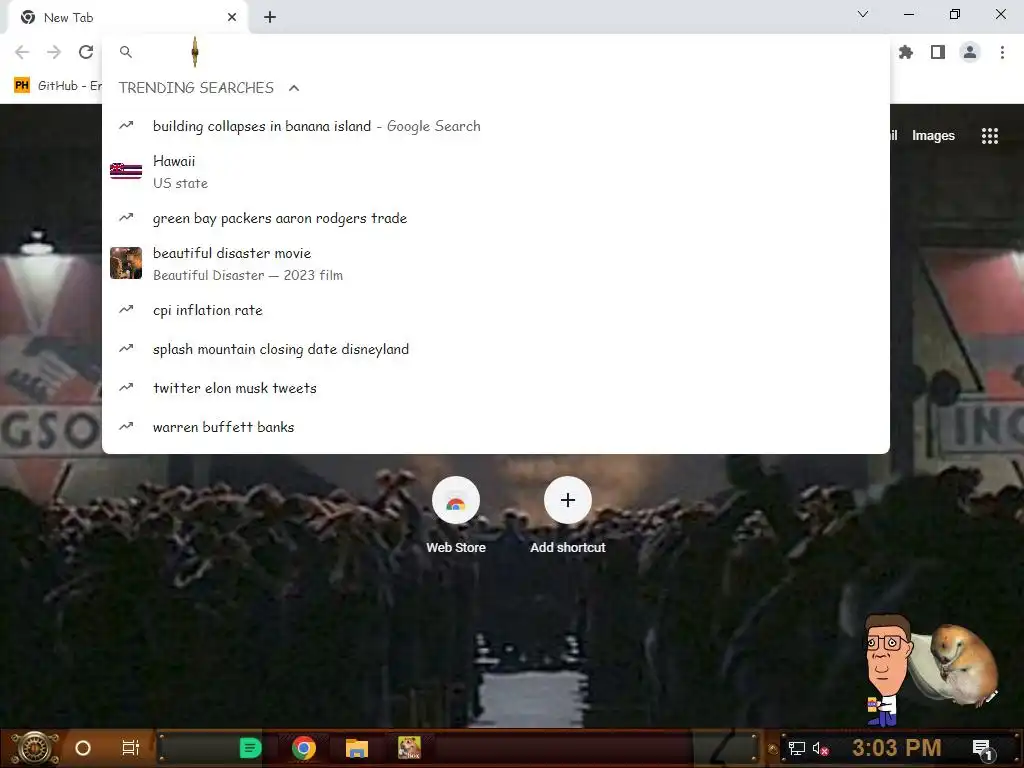Choose twitter elon musk tweets suggestion

click(496, 388)
